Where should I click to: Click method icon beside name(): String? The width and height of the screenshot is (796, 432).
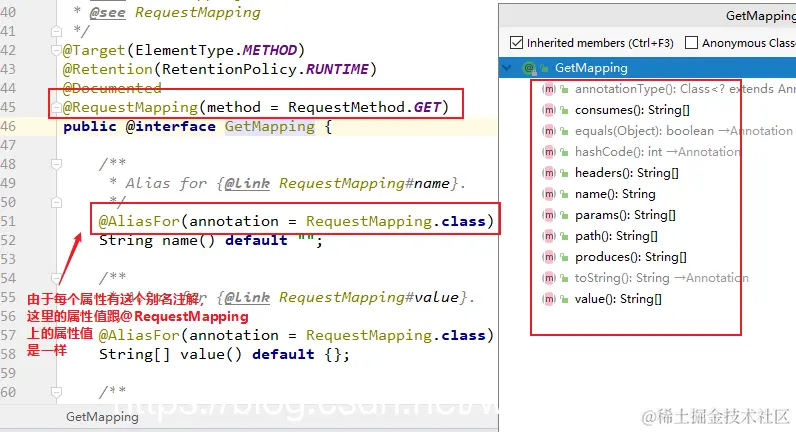tap(548, 194)
